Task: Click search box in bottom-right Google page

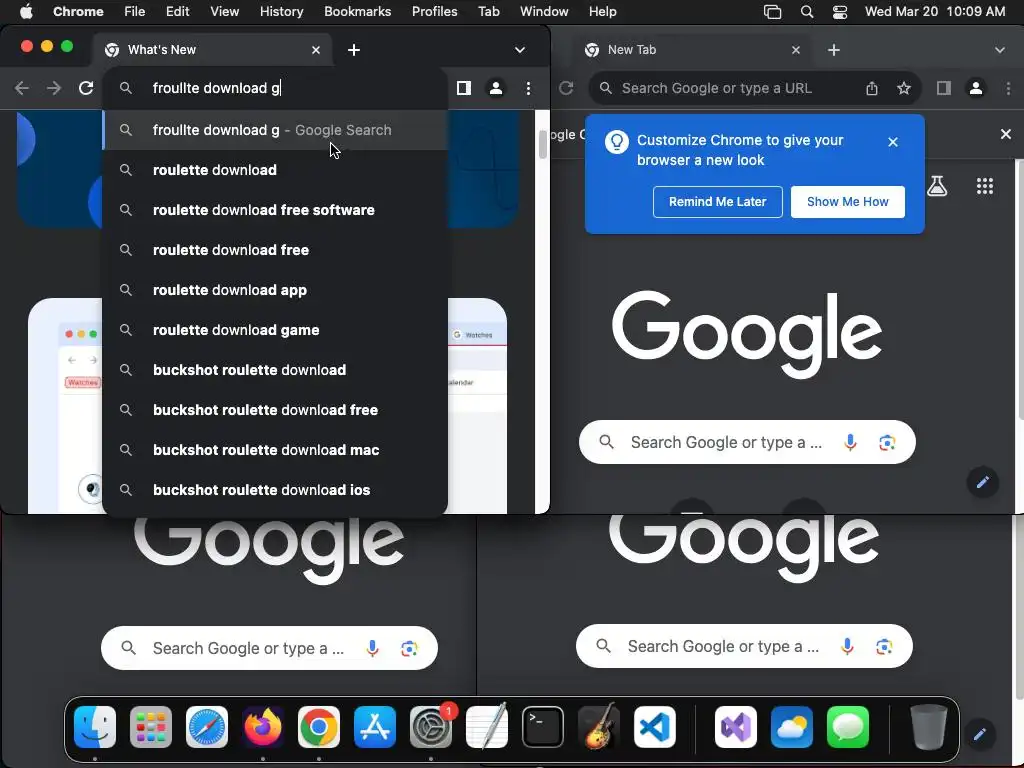Action: pyautogui.click(x=744, y=647)
